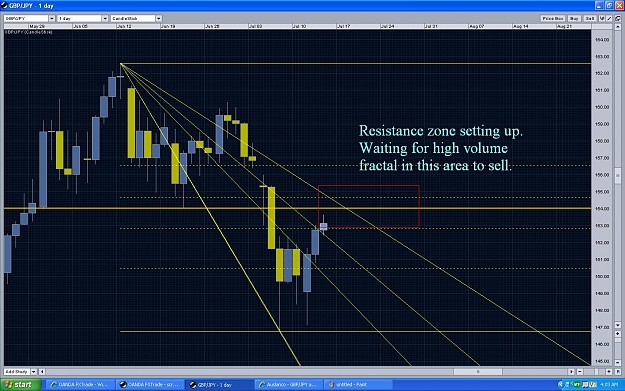The image size is (625, 391).
Task: Click the horizontal scrollbar left arrow
Action: [x=42, y=371]
